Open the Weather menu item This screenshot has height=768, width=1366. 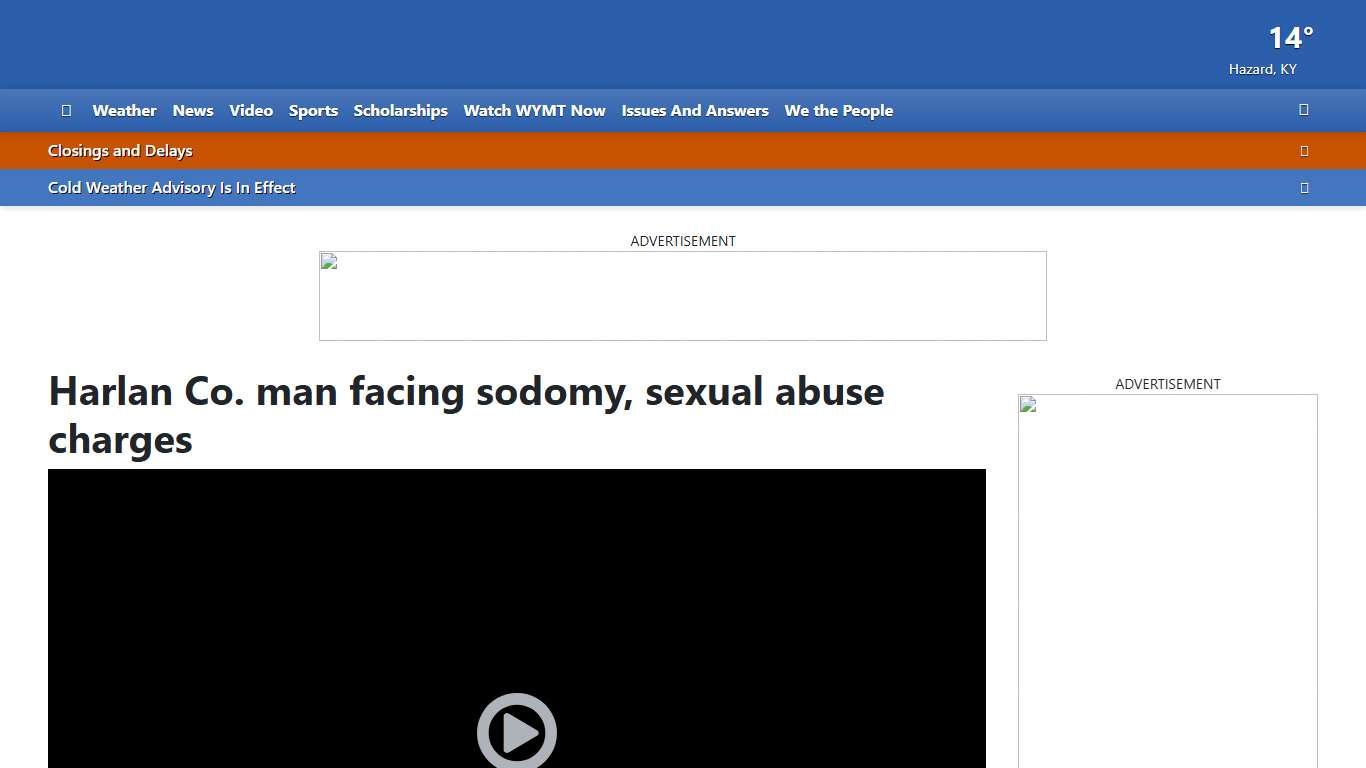point(124,111)
